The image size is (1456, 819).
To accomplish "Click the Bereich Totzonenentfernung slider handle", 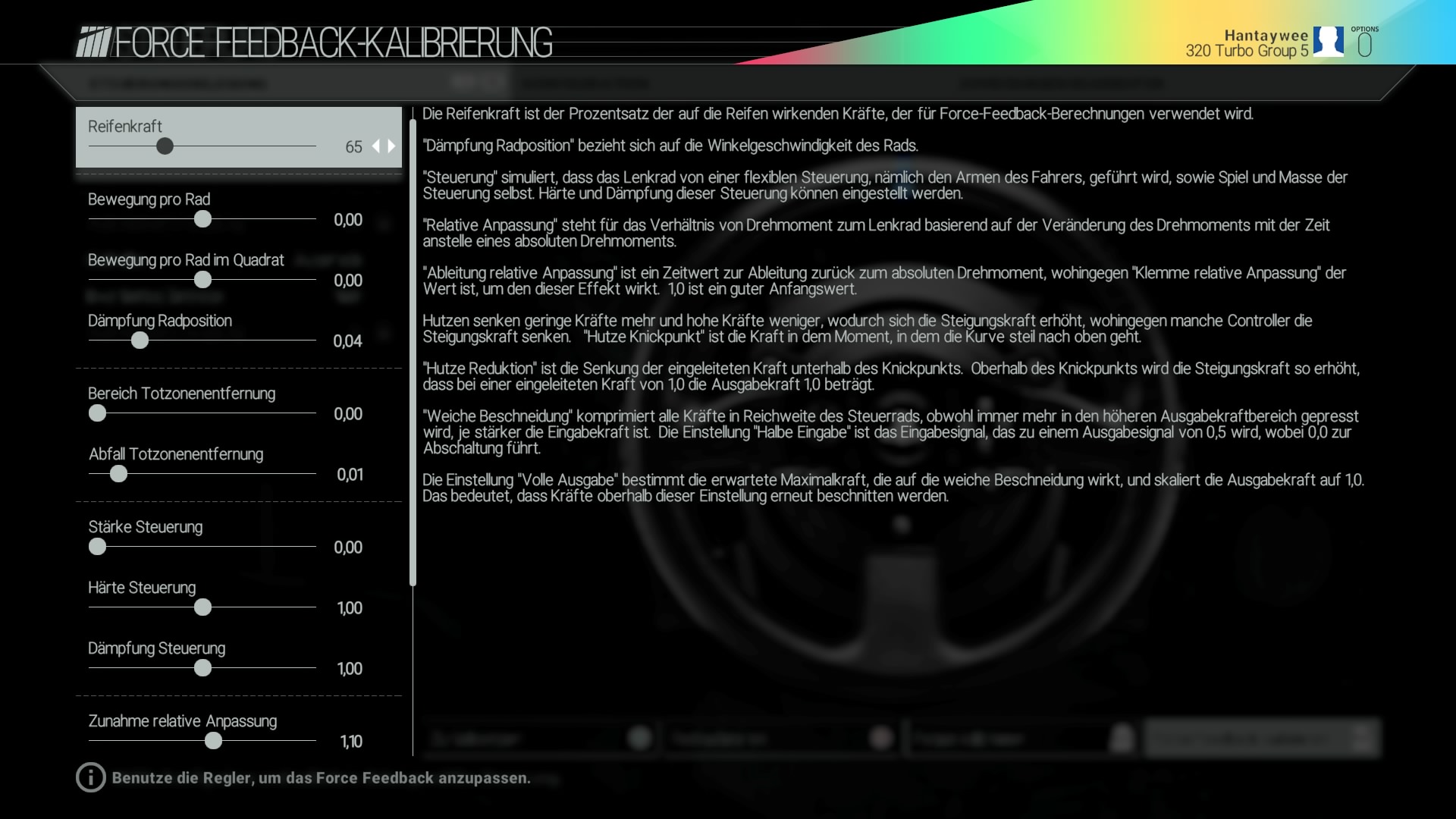I will 97,413.
